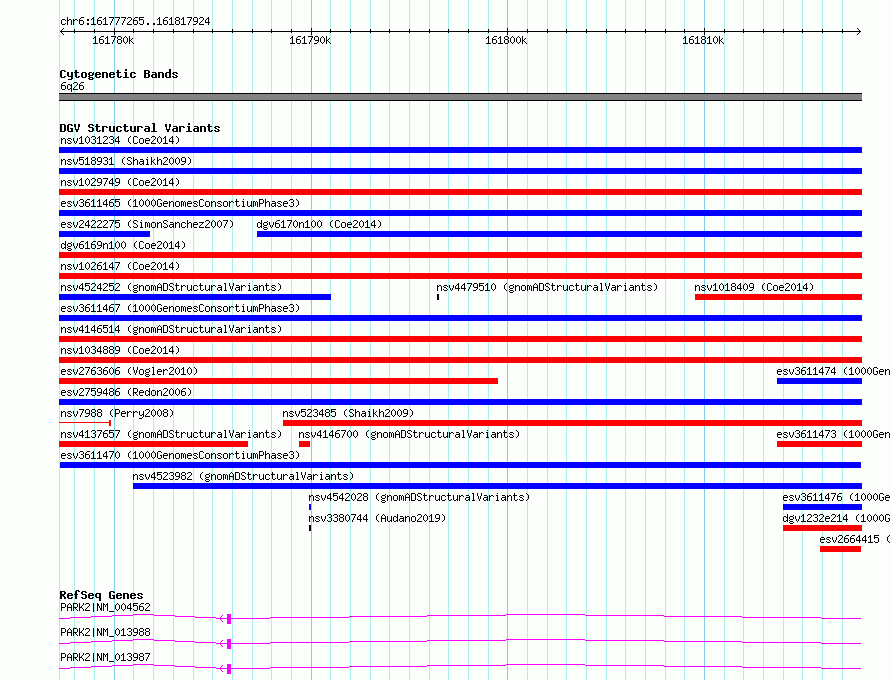Select the dgv1232e214 red bar
Screen dimensions: 890x680
tap(822, 528)
